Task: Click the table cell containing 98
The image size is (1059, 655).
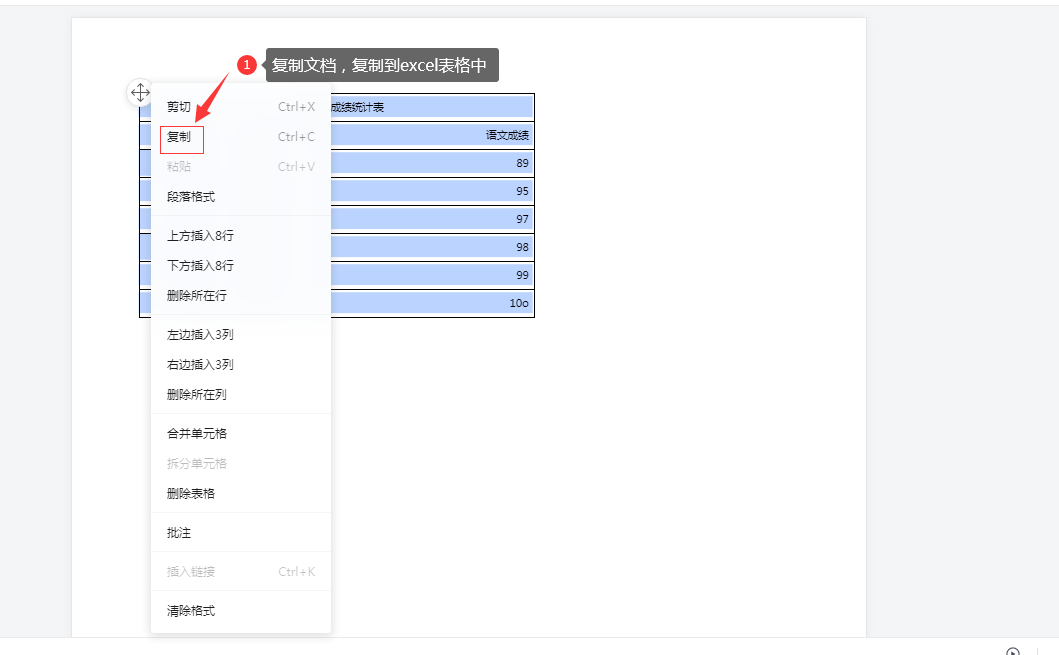Action: (432, 247)
